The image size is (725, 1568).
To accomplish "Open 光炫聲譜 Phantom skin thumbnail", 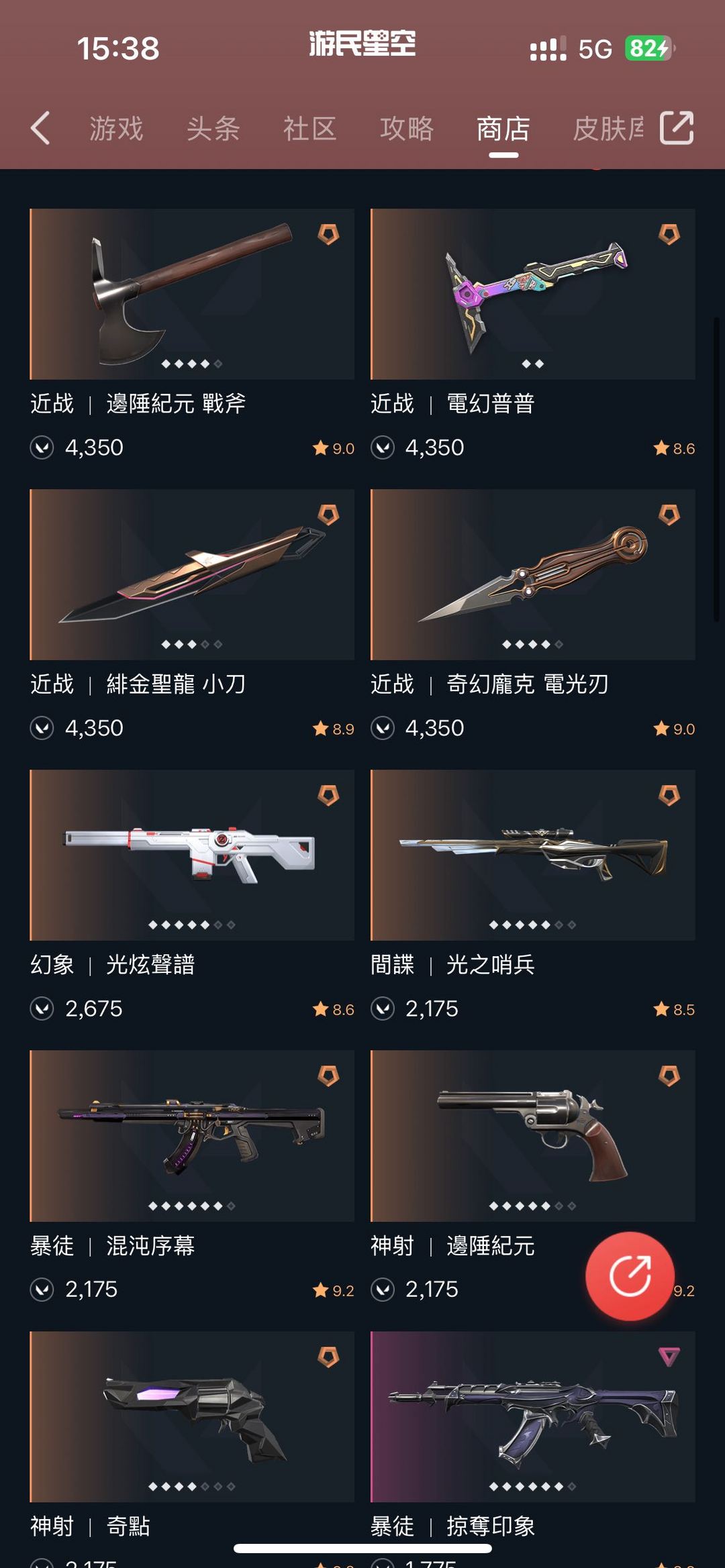I will click(192, 855).
